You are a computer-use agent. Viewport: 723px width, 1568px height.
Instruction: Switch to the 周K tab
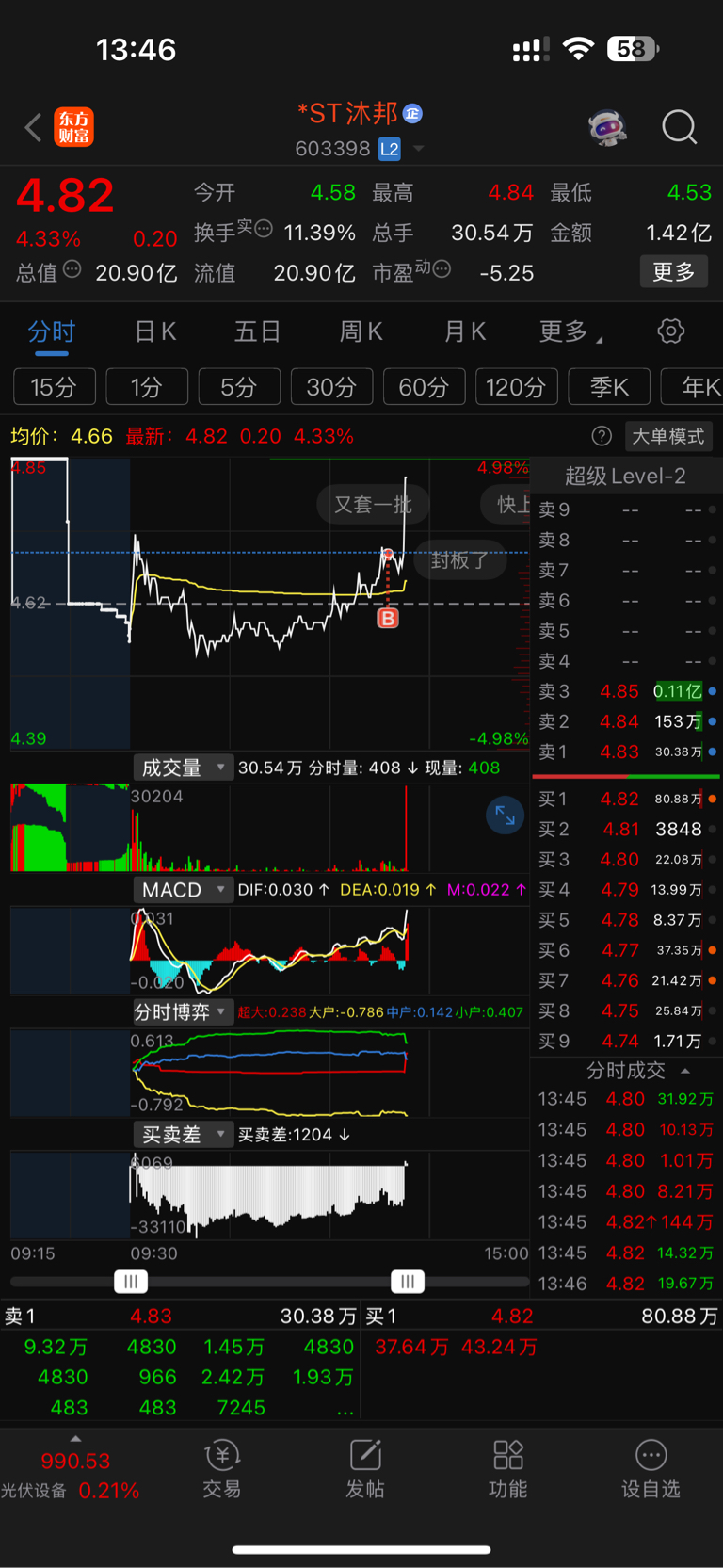click(361, 331)
